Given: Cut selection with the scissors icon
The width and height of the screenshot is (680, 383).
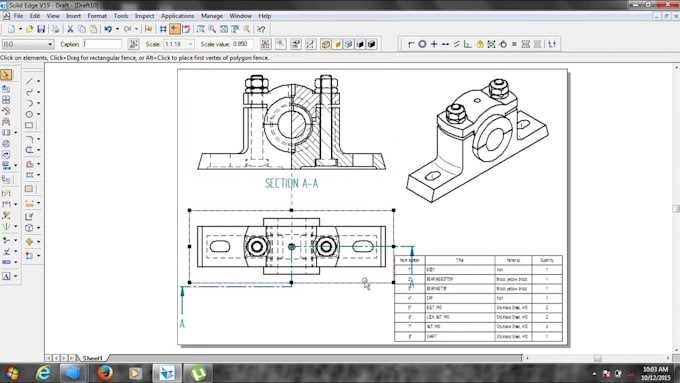Looking at the screenshot, I should coord(70,29).
